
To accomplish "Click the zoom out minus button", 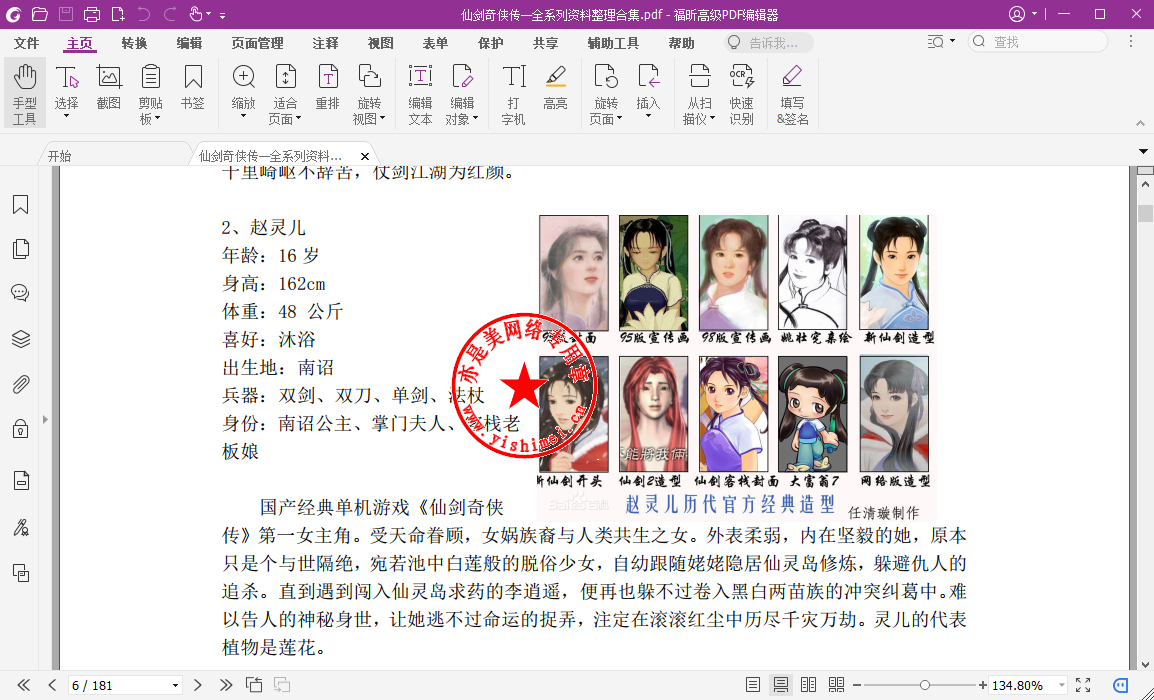I will pyautogui.click(x=857, y=685).
